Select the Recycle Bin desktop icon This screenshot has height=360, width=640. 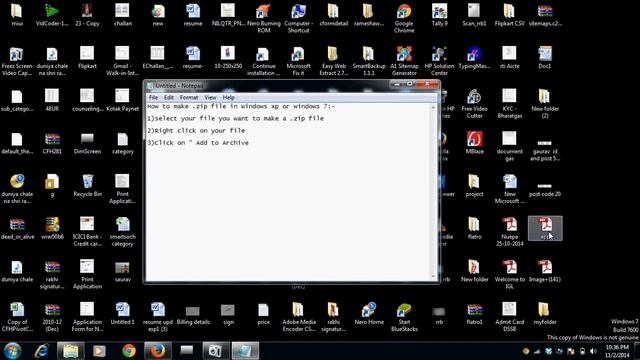coord(87,185)
